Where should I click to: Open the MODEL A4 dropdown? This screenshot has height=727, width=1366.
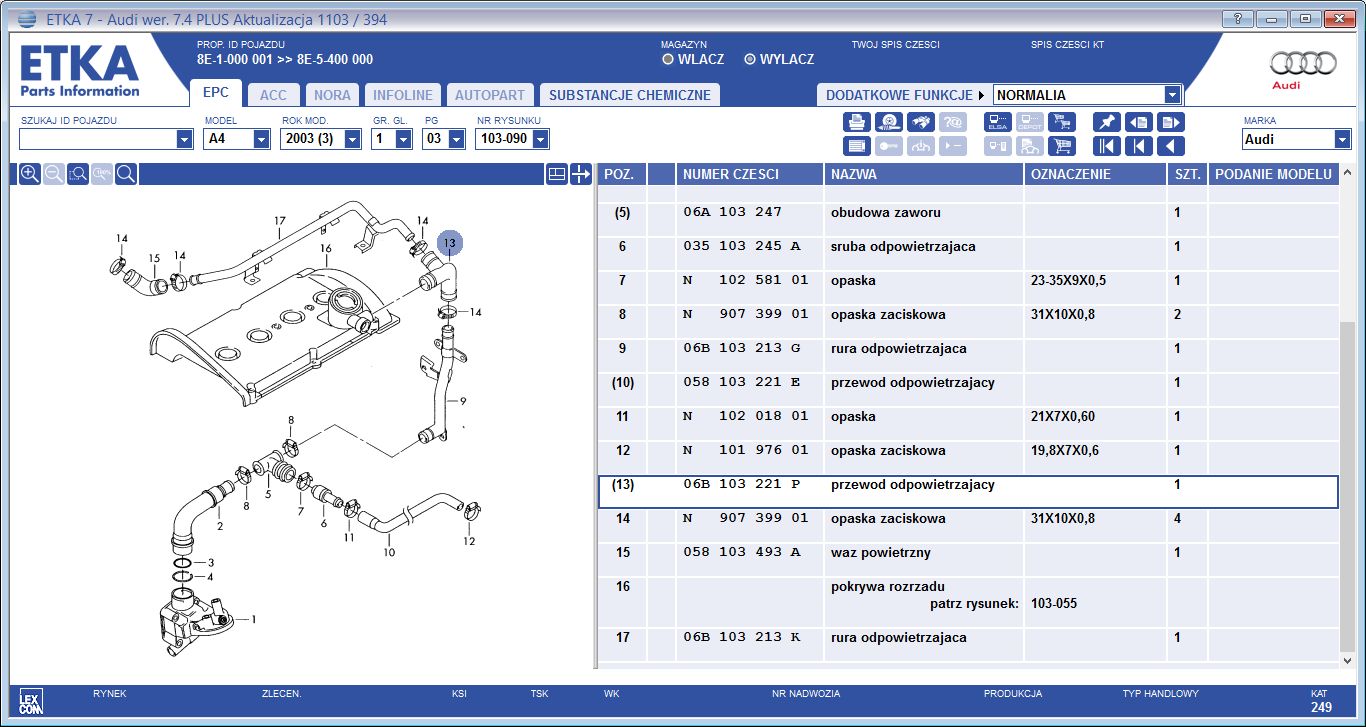(x=261, y=139)
